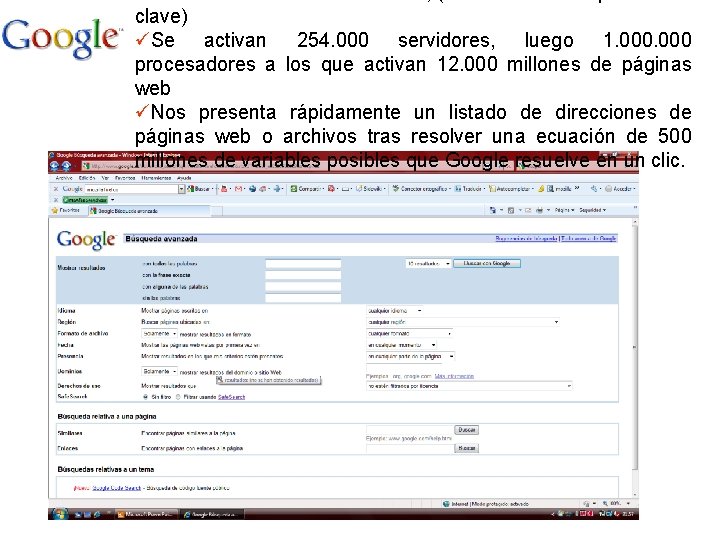The image size is (720, 540).
Task: Click the Enlaces page URL input field
Action: [x=410, y=448]
